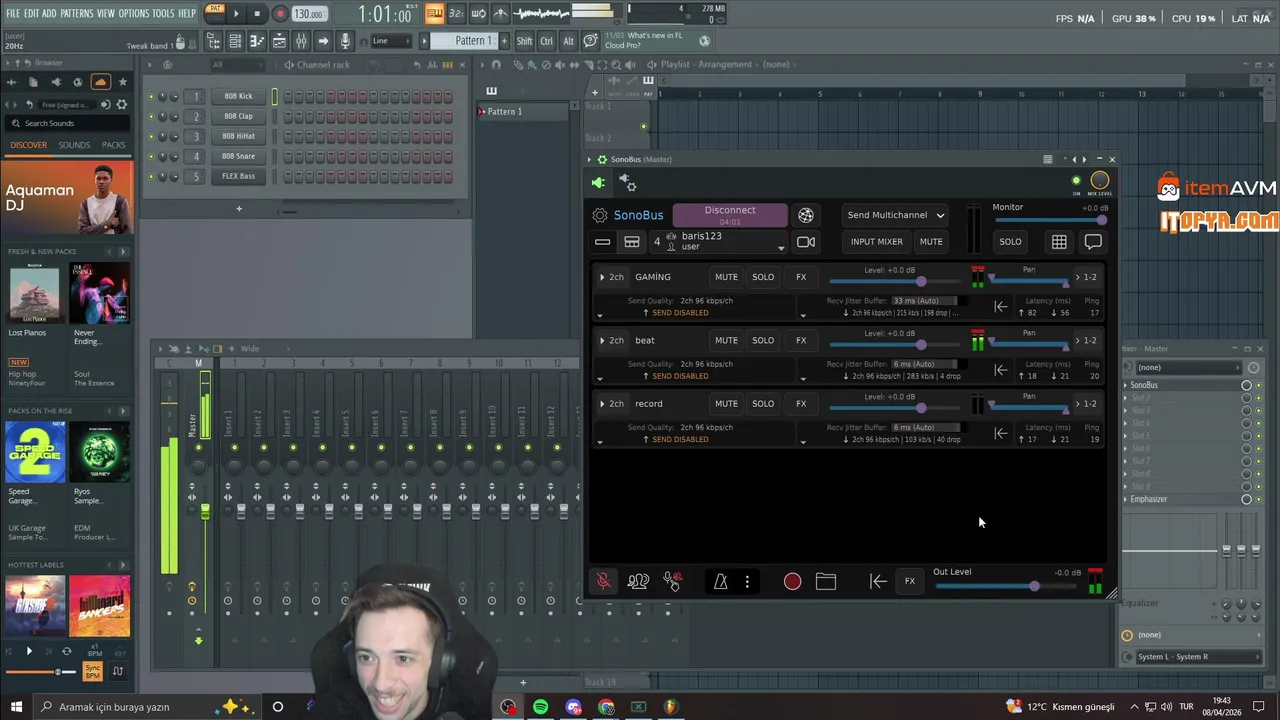This screenshot has width=1280, height=720.
Task: Reset record peer jitter buffer arrow icon
Action: click(1001, 433)
